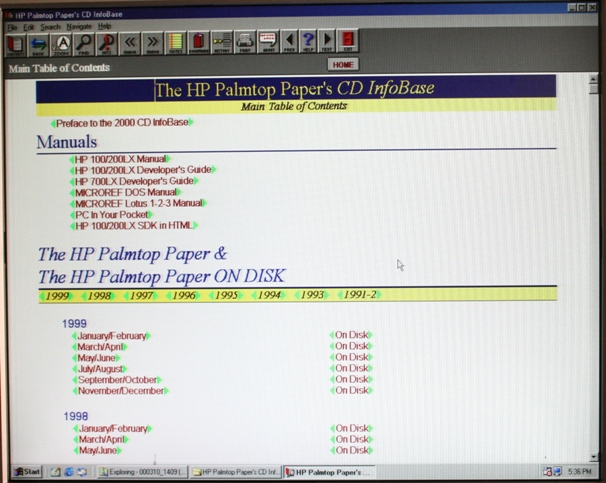Open HP 700LX Developer's Guide link
Screen dimensions: 606x483
134,181
